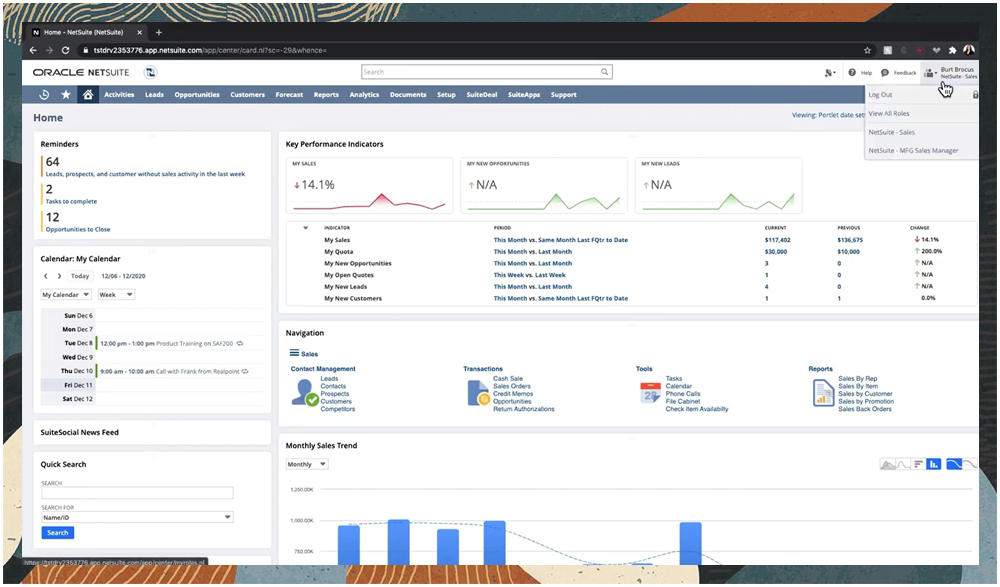Switch chart to area type
Image resolution: width=1000 pixels, height=587 pixels.
coord(887,464)
